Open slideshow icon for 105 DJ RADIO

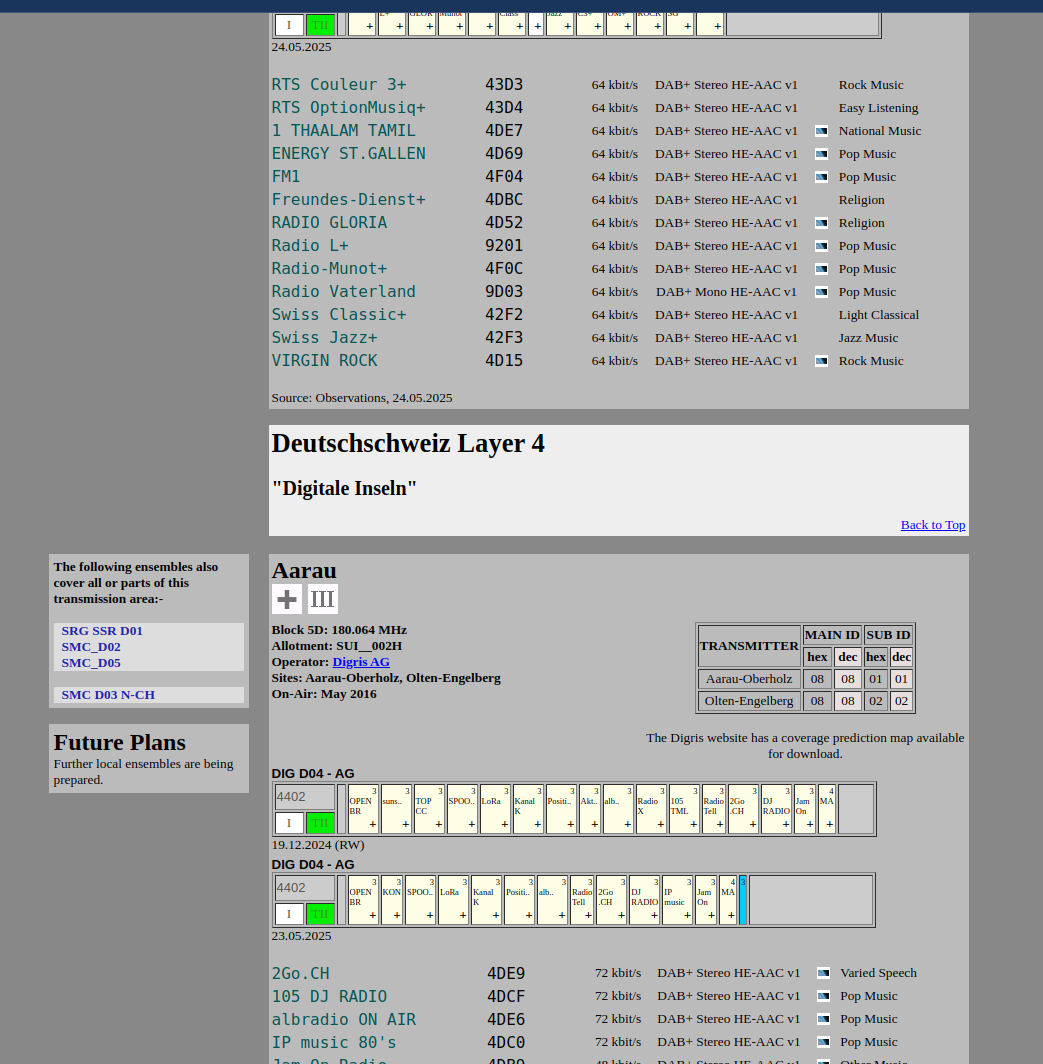pos(823,996)
